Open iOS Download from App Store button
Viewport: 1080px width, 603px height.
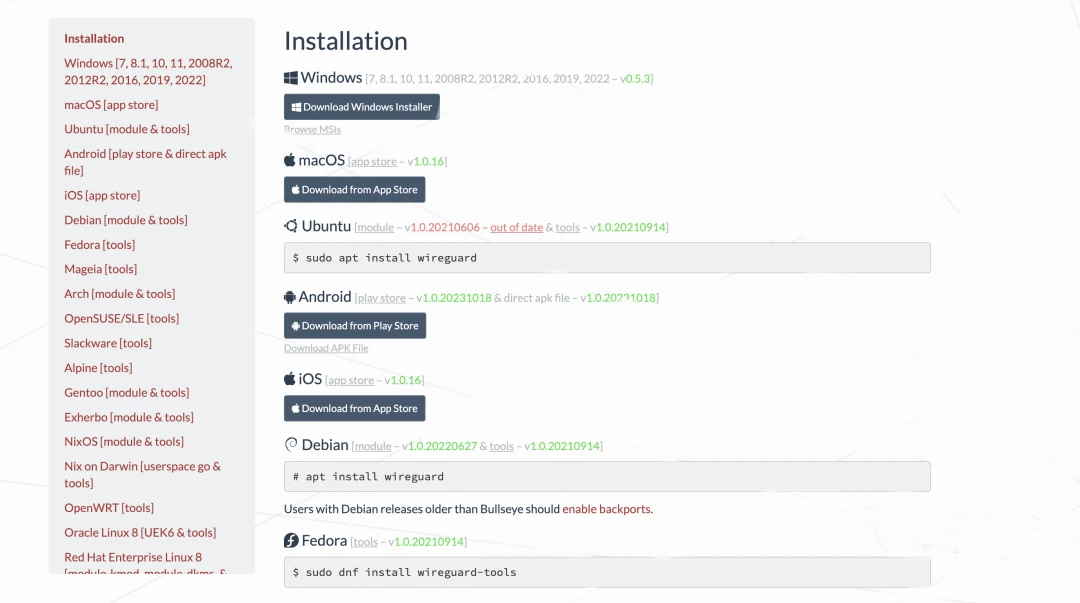[354, 408]
